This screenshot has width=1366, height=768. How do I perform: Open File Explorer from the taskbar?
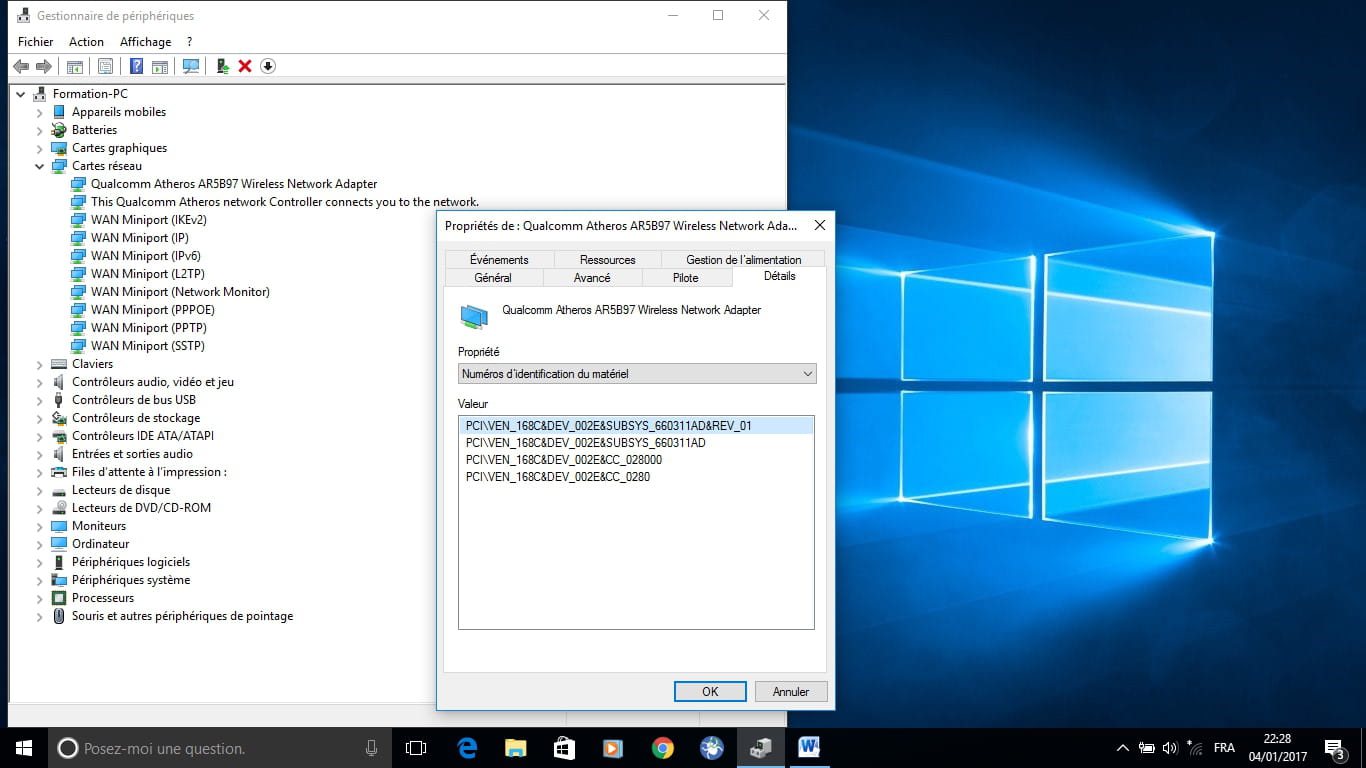point(515,748)
